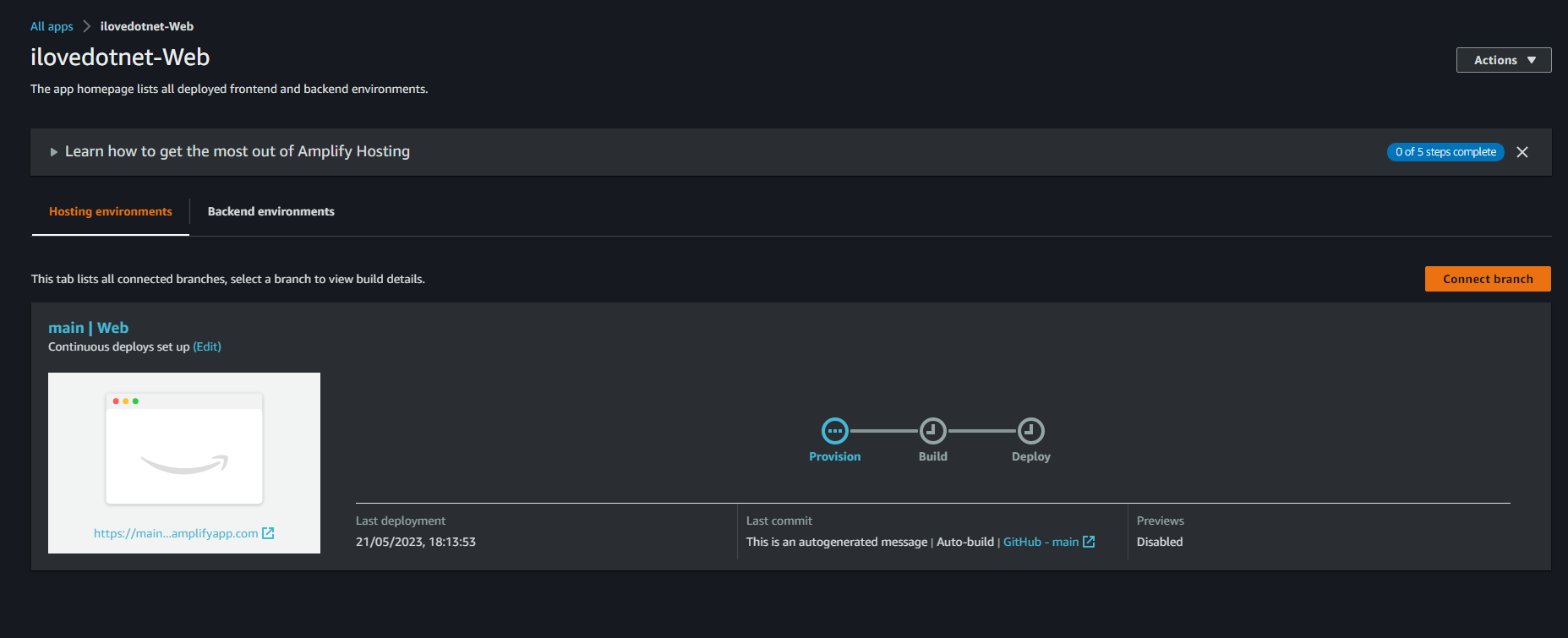Click the 21/05/2023, 18:13:53 deployment timestamp
This screenshot has height=638, width=1568.
click(416, 542)
